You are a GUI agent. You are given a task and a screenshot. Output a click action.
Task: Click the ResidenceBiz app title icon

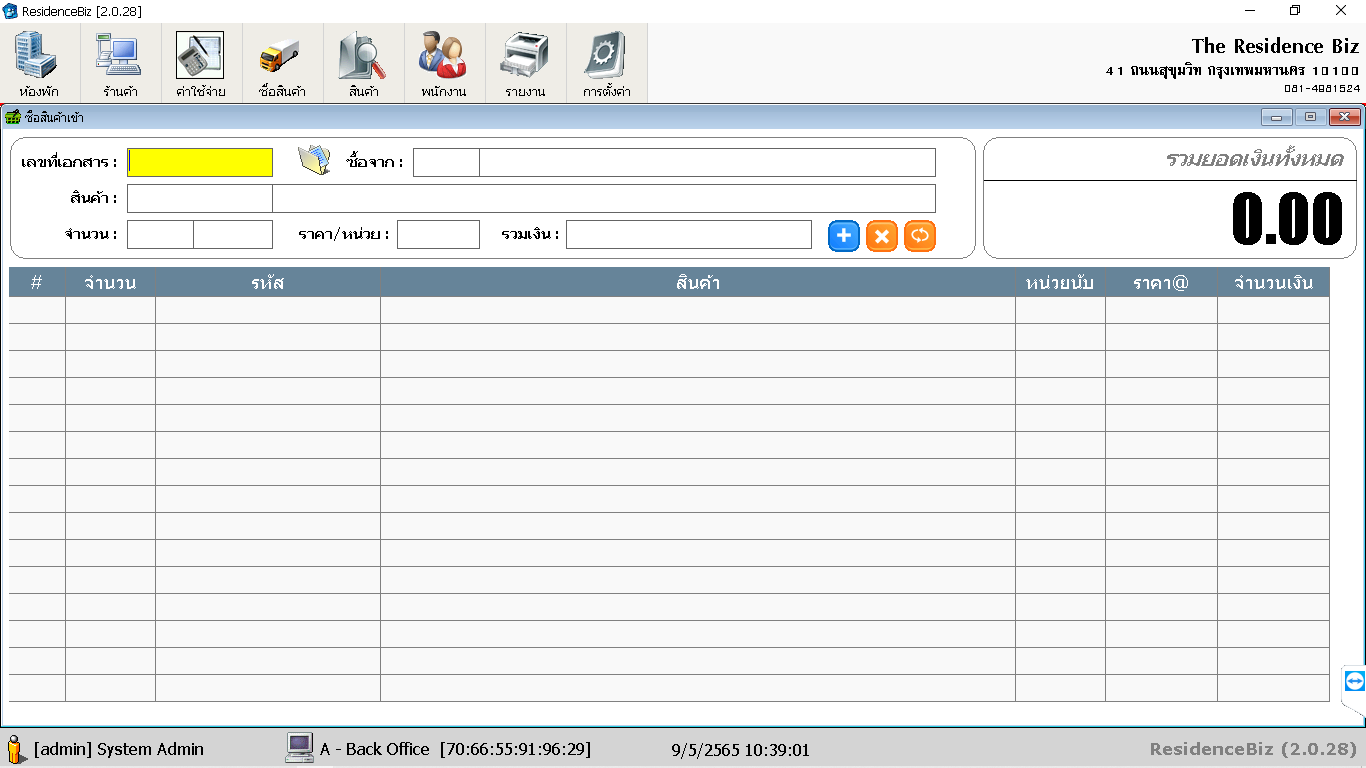click(10, 11)
